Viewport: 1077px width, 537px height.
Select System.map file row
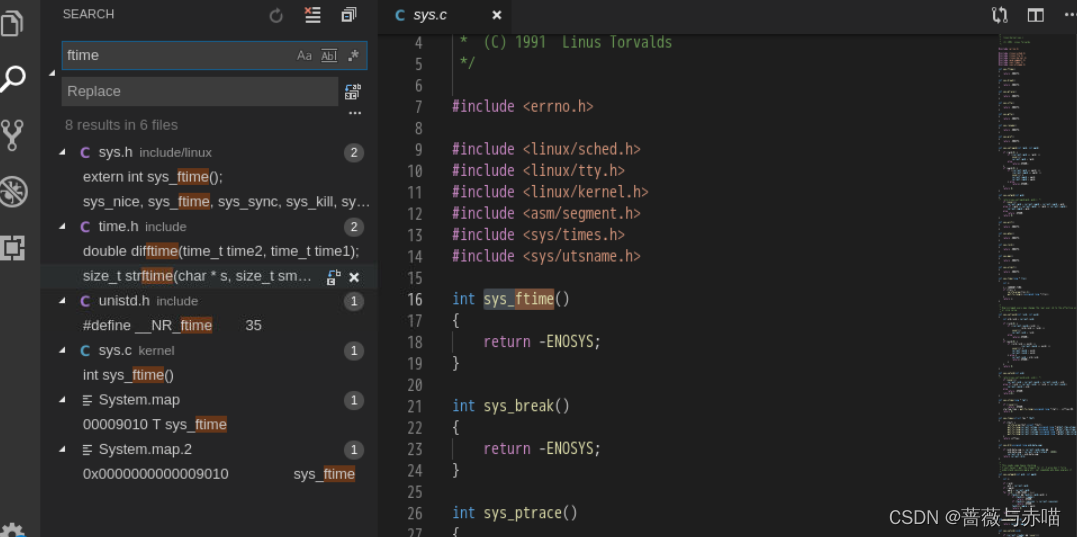point(209,400)
